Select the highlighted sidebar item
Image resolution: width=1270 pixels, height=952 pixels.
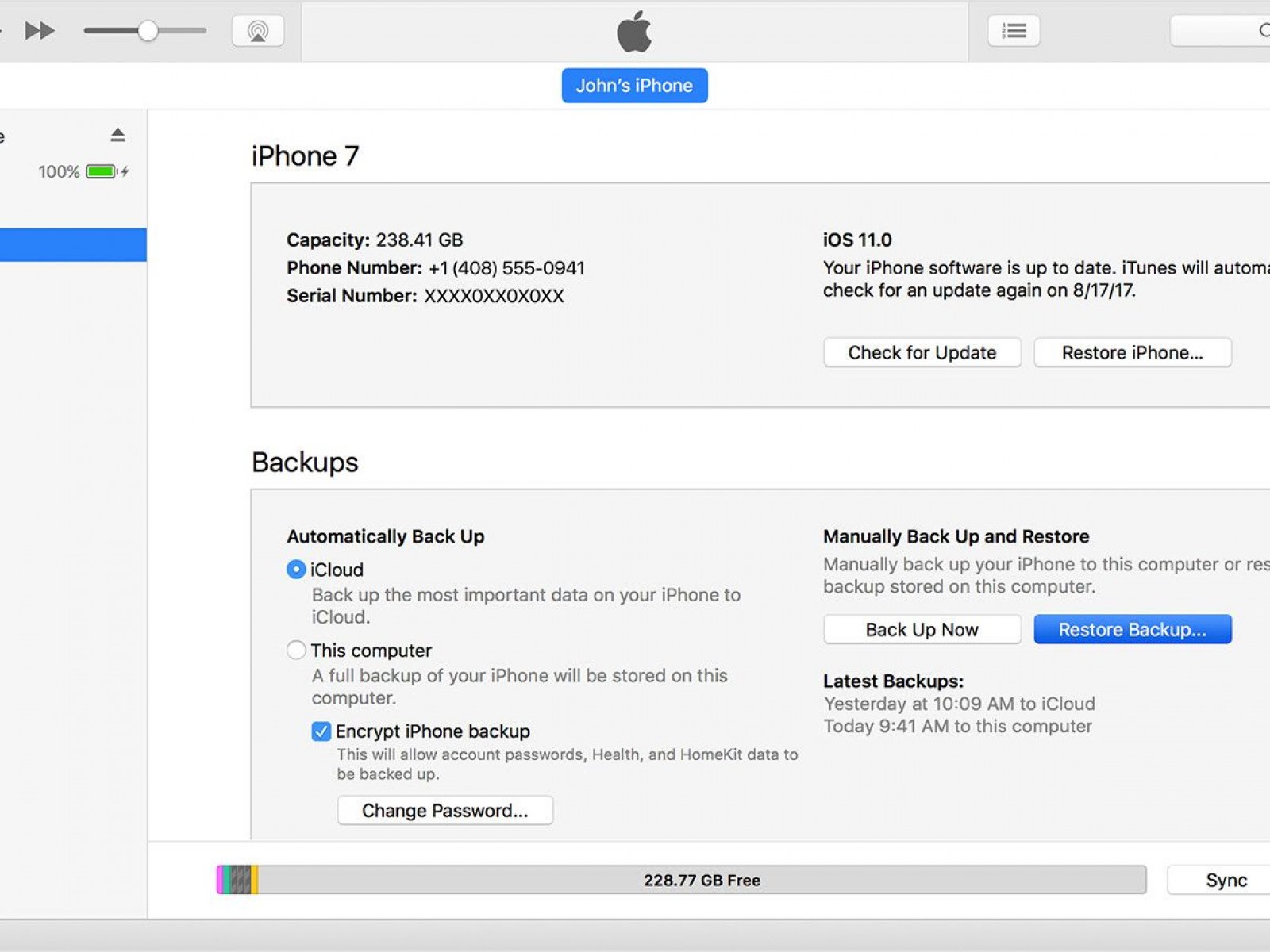(73, 245)
